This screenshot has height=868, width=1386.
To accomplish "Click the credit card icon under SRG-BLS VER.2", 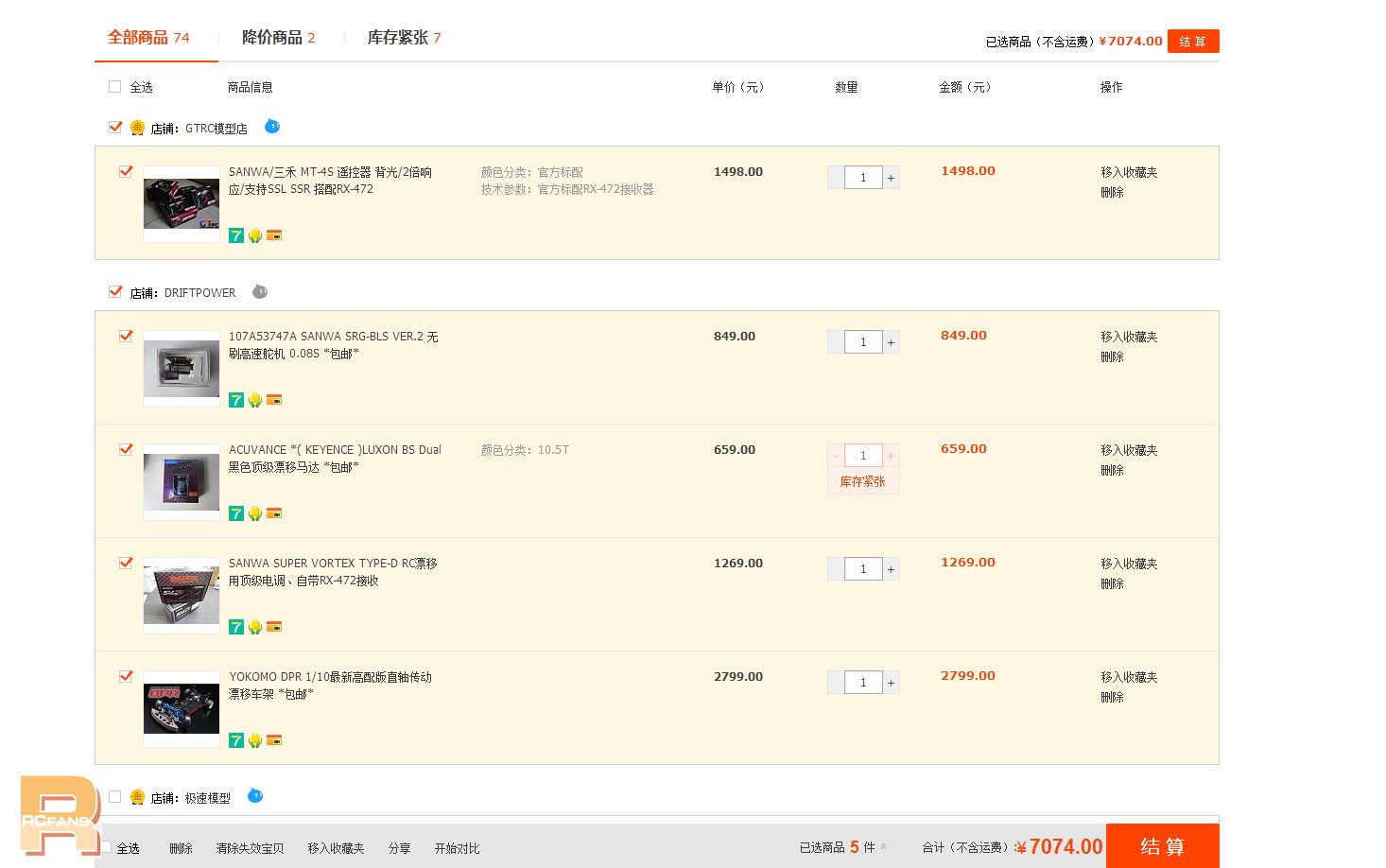I will [274, 400].
